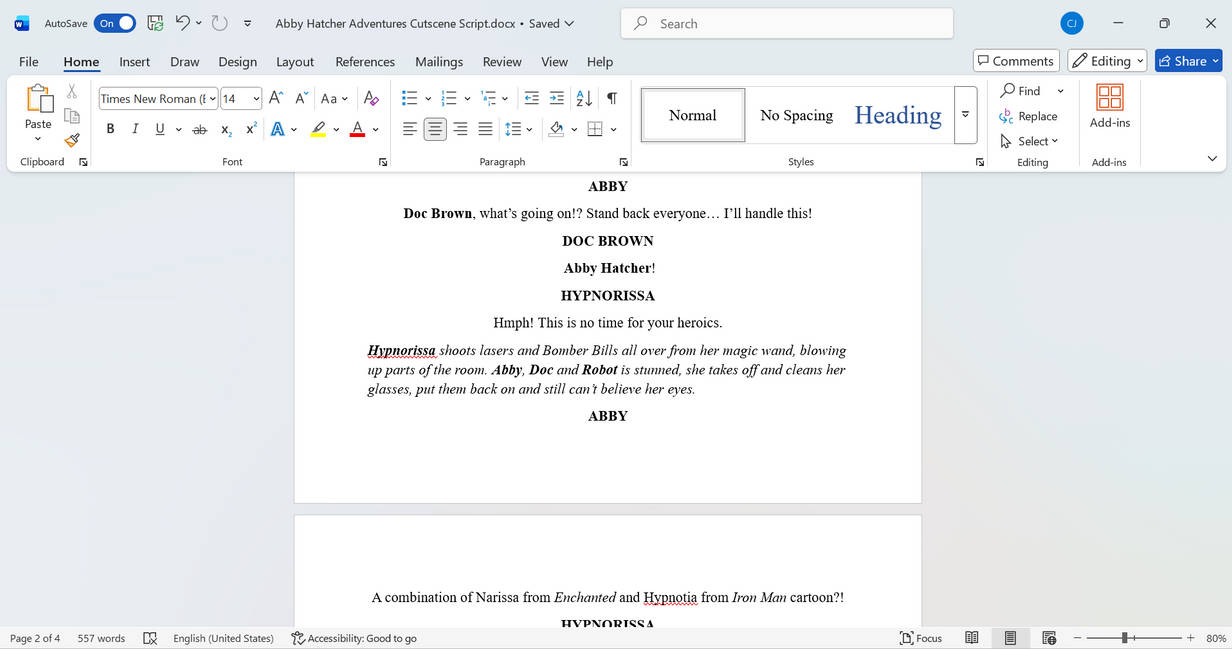1232x649 pixels.
Task: Switch to the References tab
Action: click(365, 61)
